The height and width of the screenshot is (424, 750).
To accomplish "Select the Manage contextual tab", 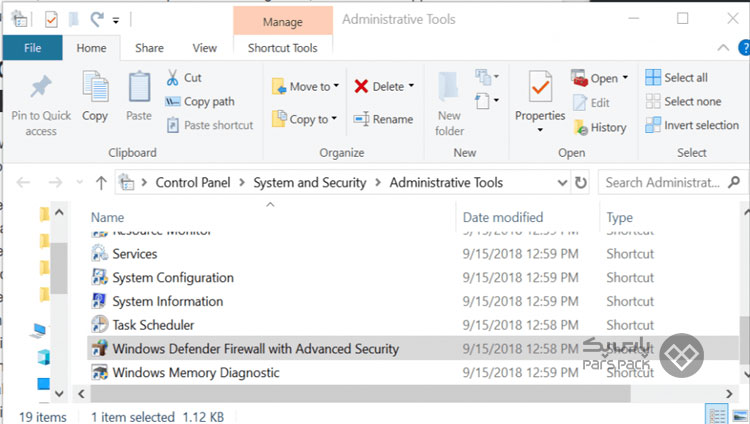I will pos(283,22).
